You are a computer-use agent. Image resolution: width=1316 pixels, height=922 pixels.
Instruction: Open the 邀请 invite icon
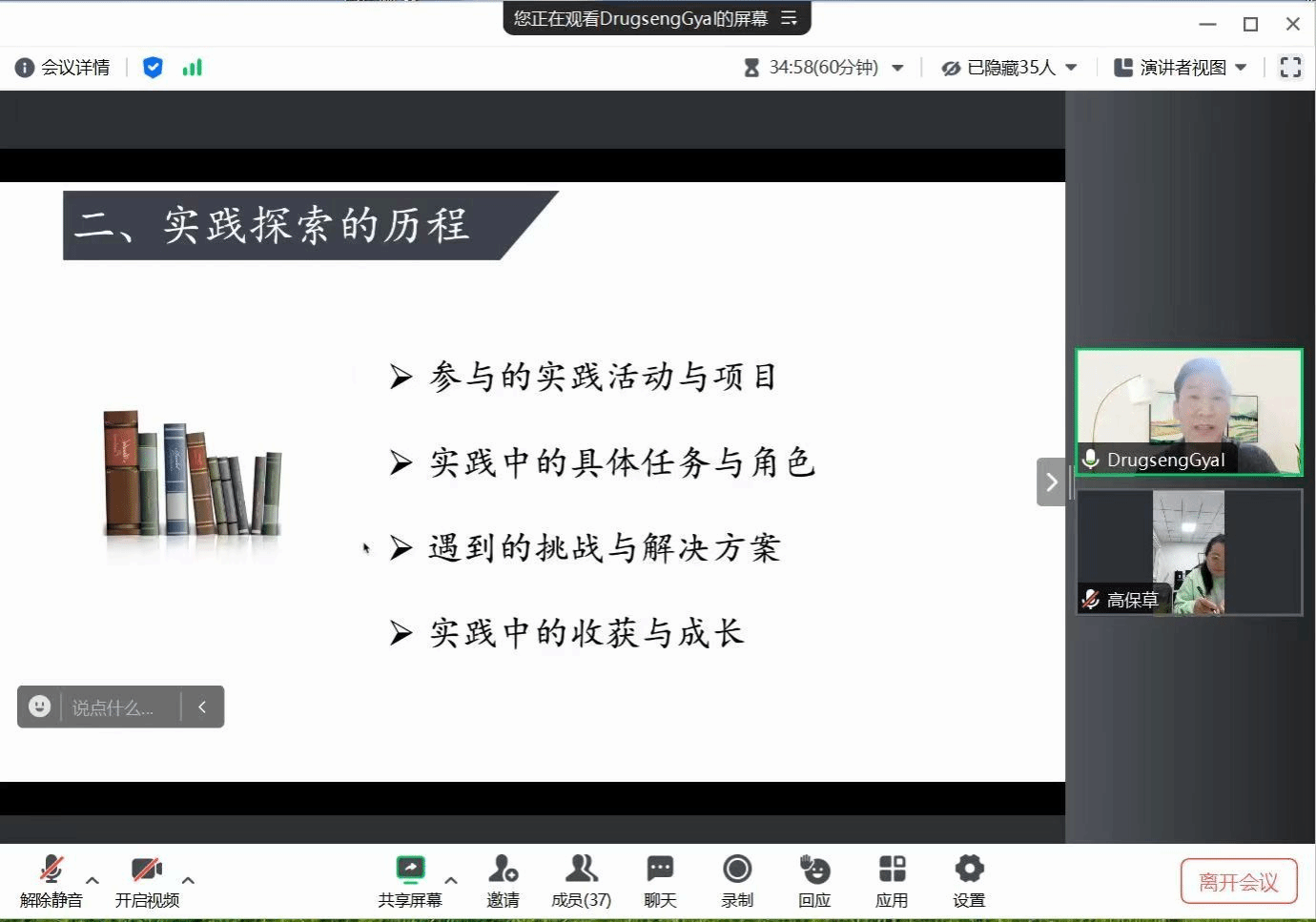click(x=503, y=870)
